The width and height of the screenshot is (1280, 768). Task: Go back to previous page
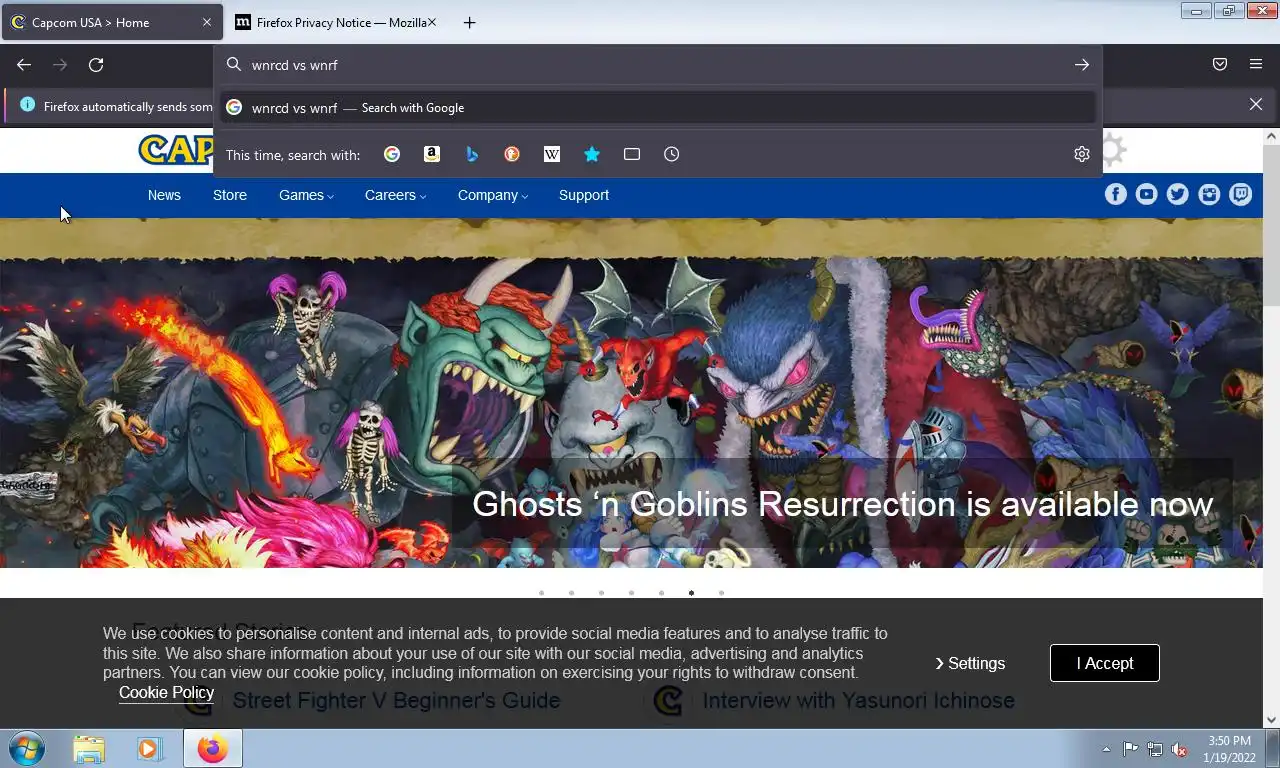24,65
